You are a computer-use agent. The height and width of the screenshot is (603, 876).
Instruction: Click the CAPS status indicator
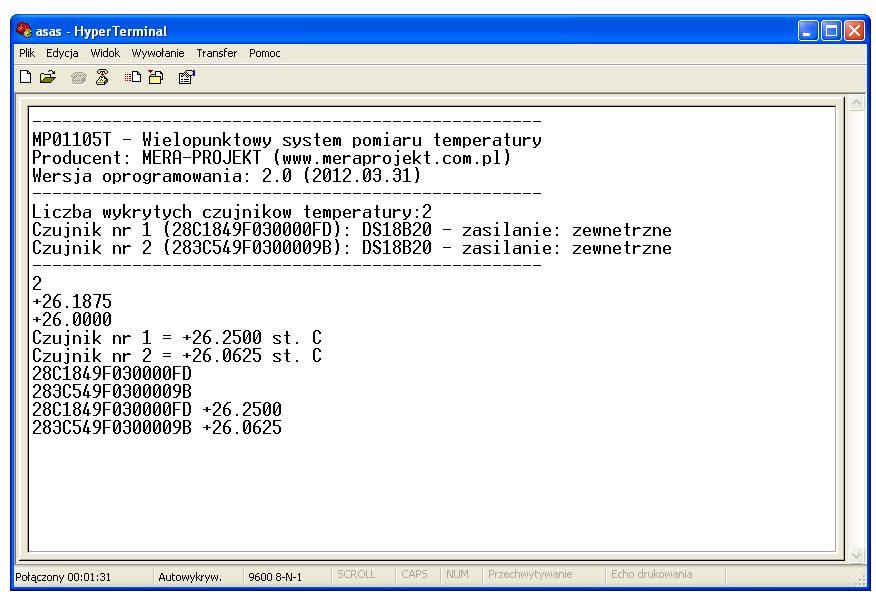click(414, 574)
